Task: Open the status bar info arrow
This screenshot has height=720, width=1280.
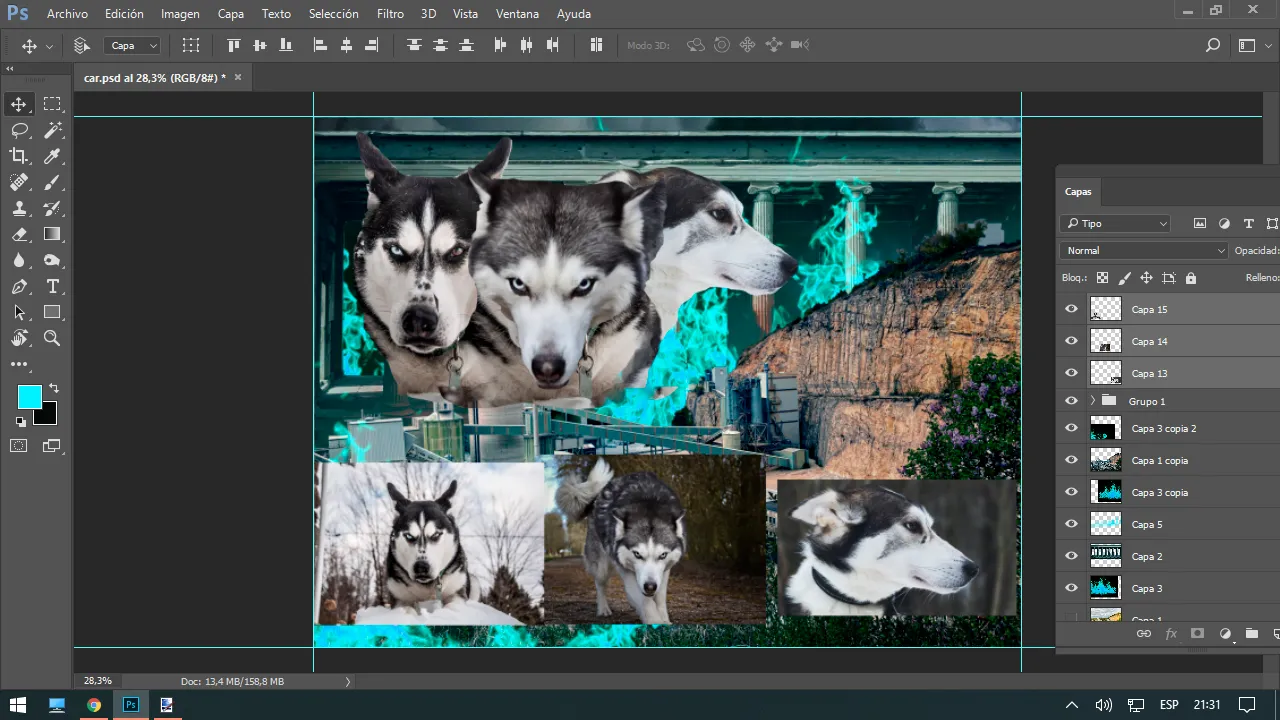Action: tap(348, 681)
